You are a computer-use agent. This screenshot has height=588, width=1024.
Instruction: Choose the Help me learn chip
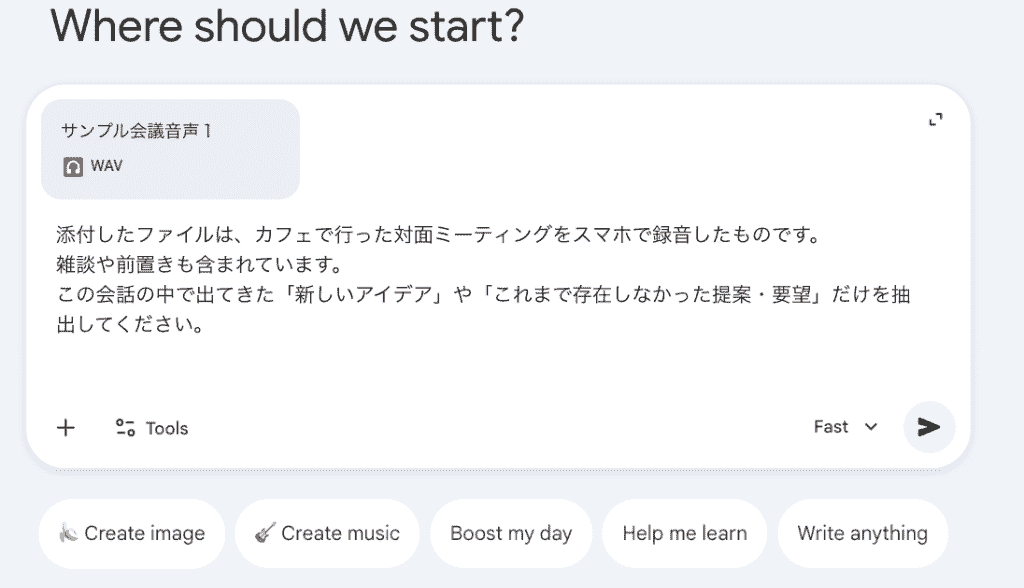(684, 534)
